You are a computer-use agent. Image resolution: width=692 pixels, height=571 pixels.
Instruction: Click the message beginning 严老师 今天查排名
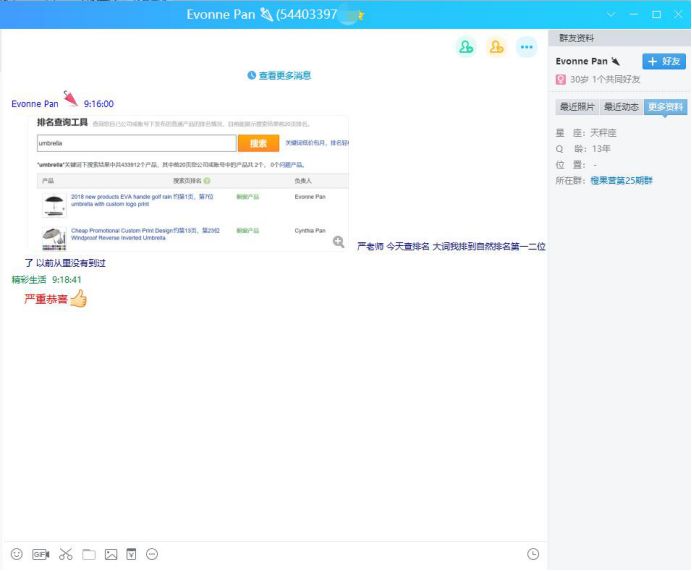451,246
